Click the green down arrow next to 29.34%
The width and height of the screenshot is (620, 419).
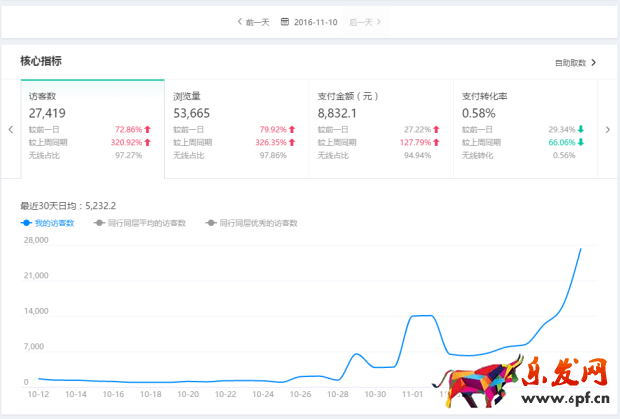point(581,130)
